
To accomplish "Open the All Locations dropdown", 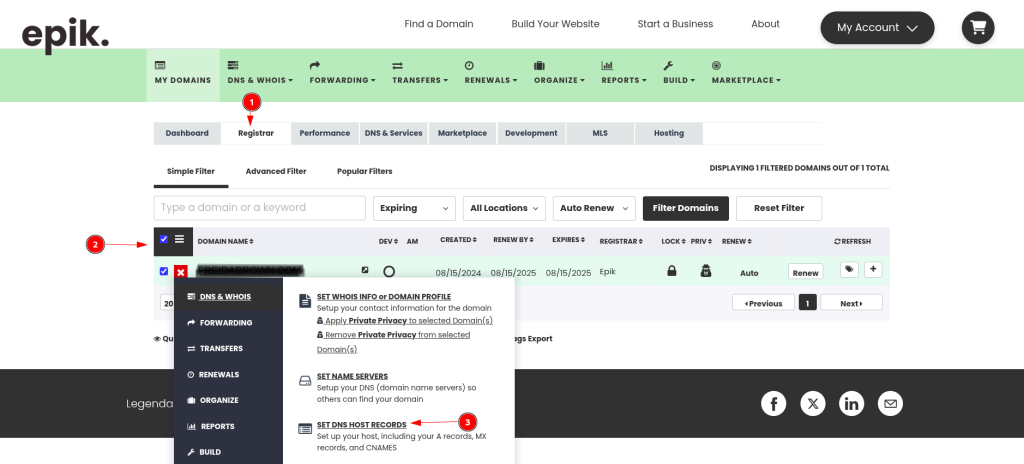I will (x=504, y=208).
